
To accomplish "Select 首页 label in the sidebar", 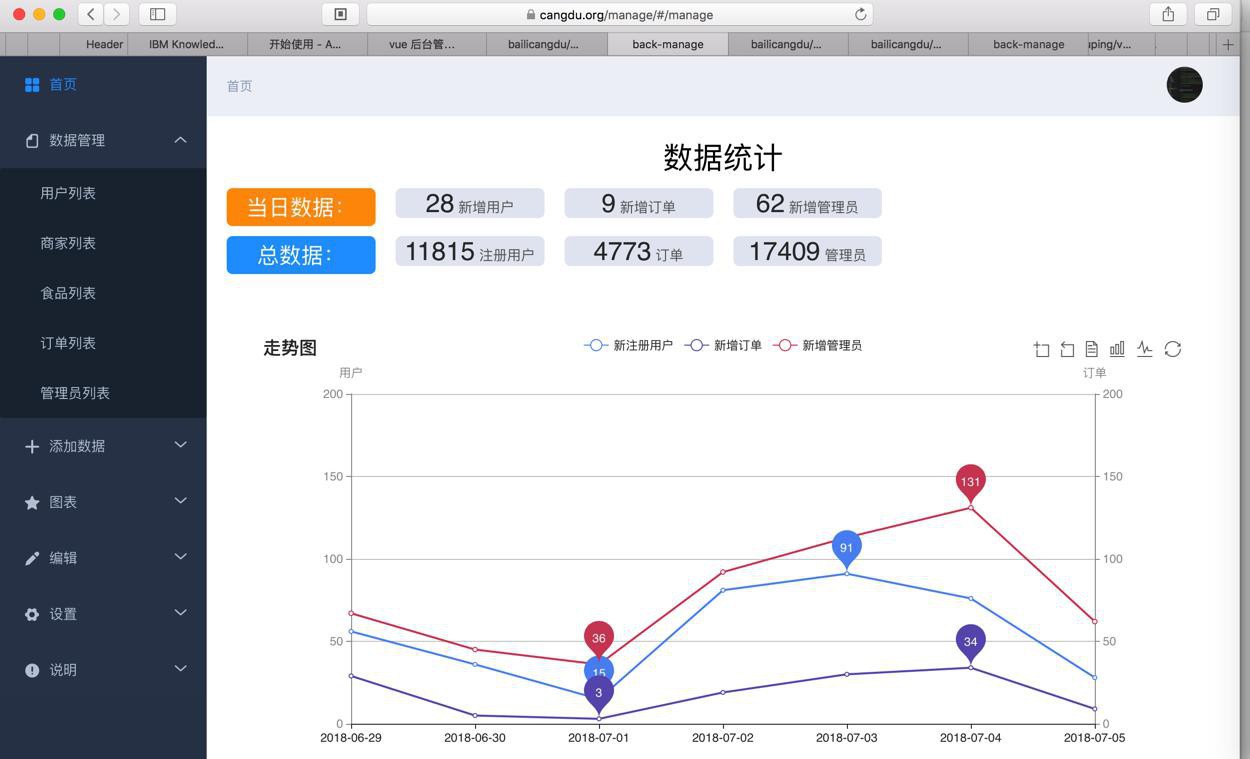I will pyautogui.click(x=63, y=85).
